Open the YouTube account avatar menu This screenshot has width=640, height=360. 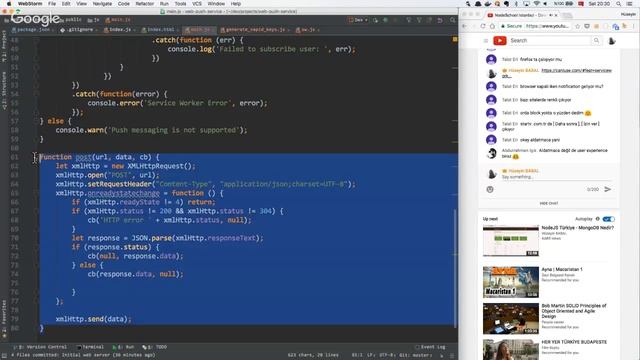611,41
